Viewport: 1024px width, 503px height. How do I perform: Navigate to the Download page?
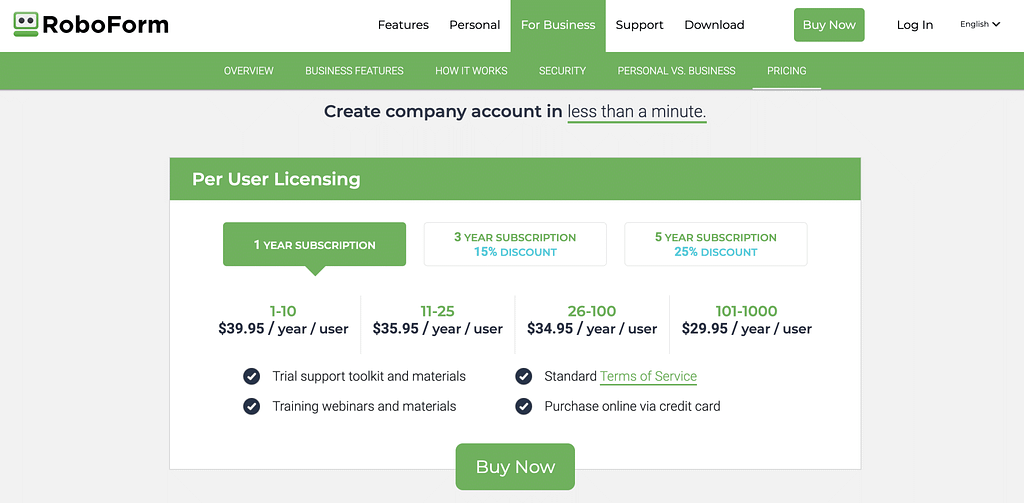(714, 25)
